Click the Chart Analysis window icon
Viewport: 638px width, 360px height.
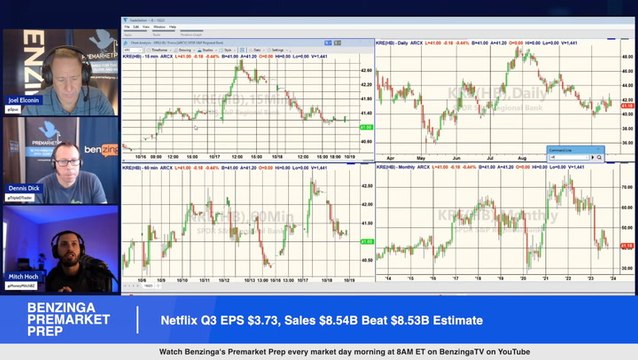click(x=126, y=43)
